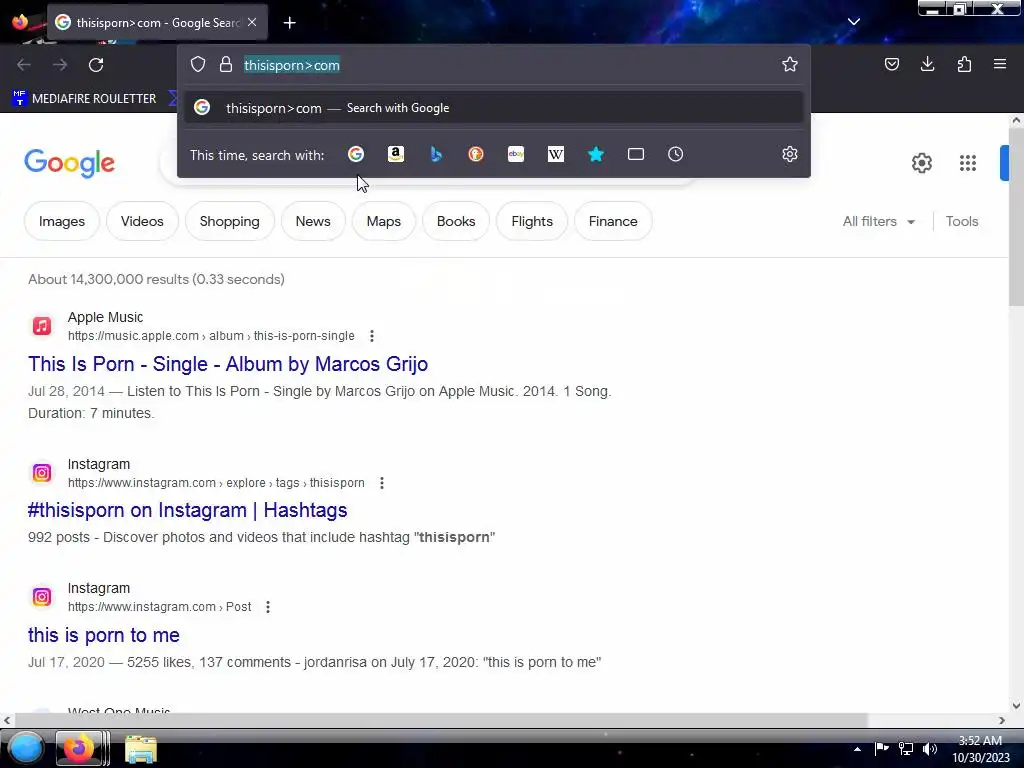Open 'this is porn to me' link
The width and height of the screenshot is (1024, 768).
click(104, 635)
